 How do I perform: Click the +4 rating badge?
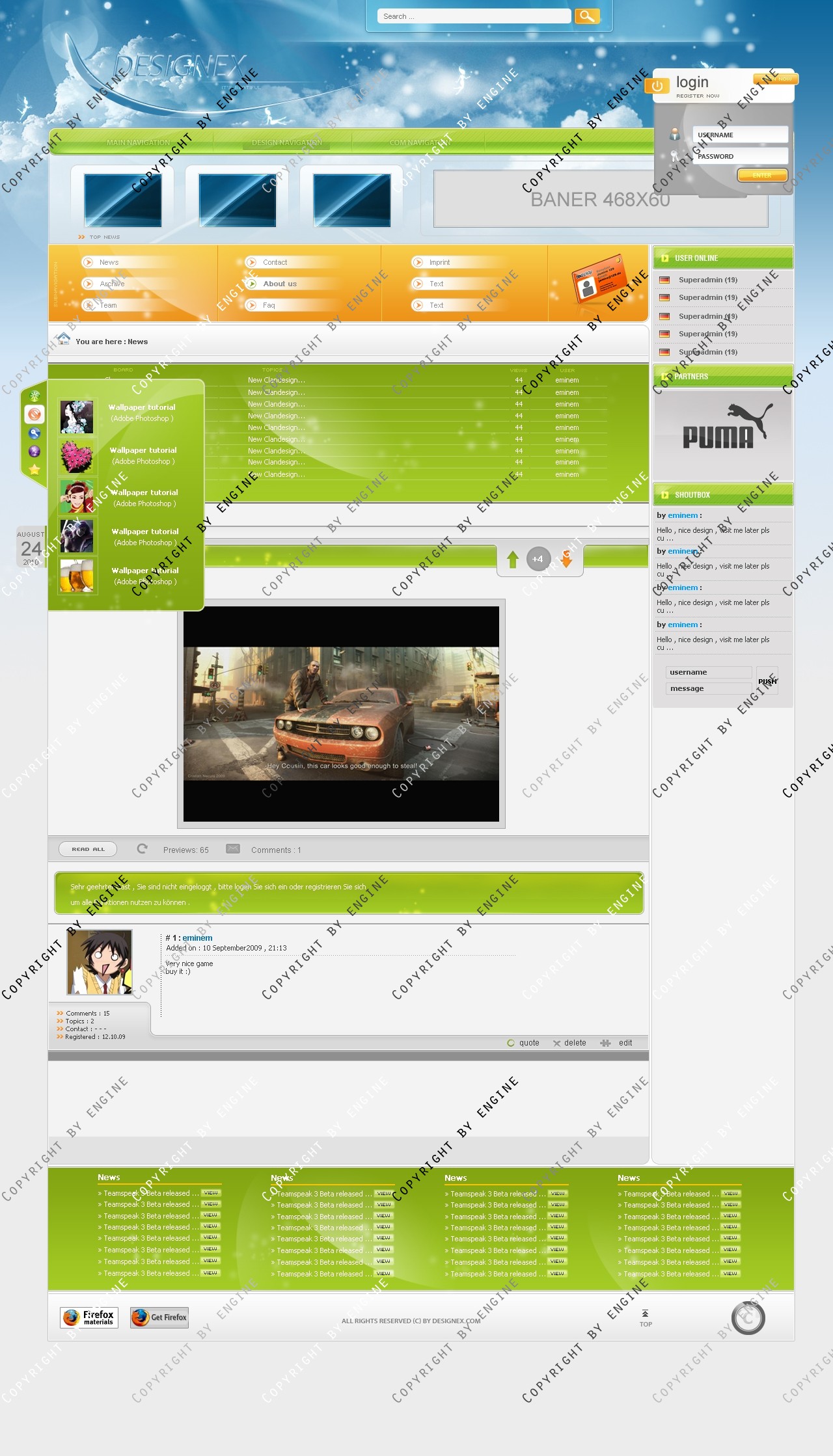538,559
